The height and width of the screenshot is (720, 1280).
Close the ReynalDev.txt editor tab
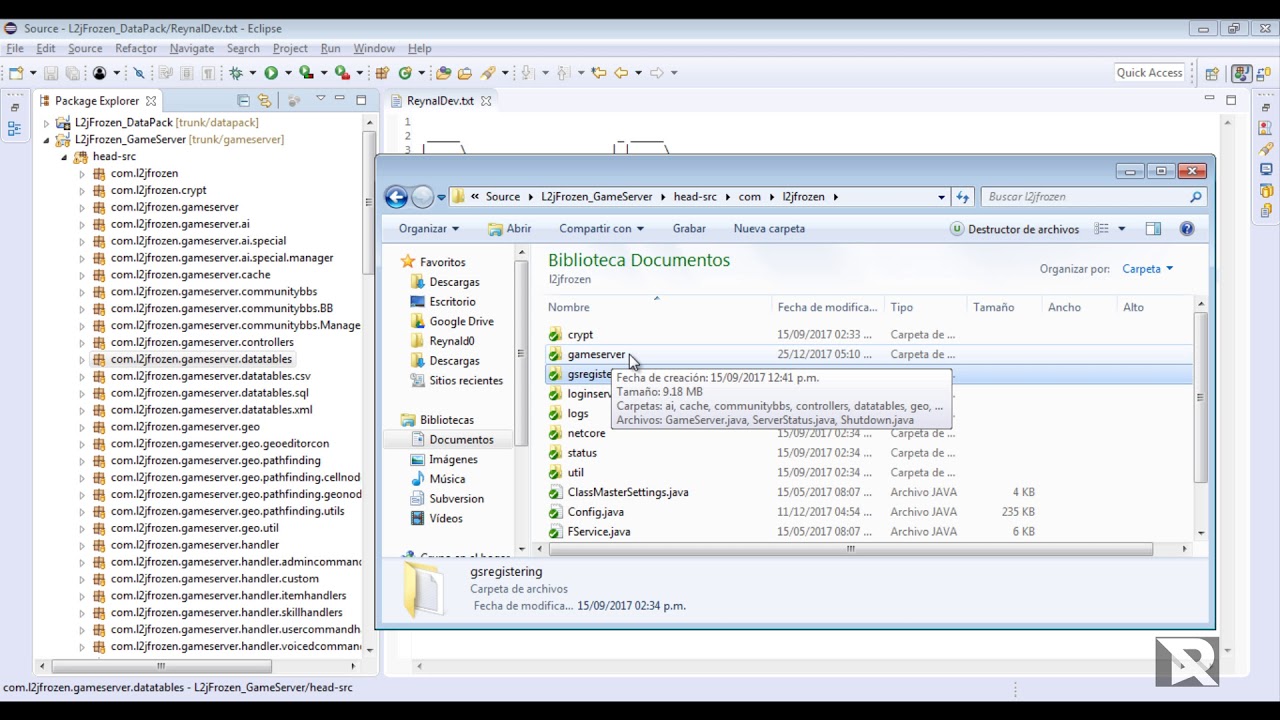pos(486,101)
